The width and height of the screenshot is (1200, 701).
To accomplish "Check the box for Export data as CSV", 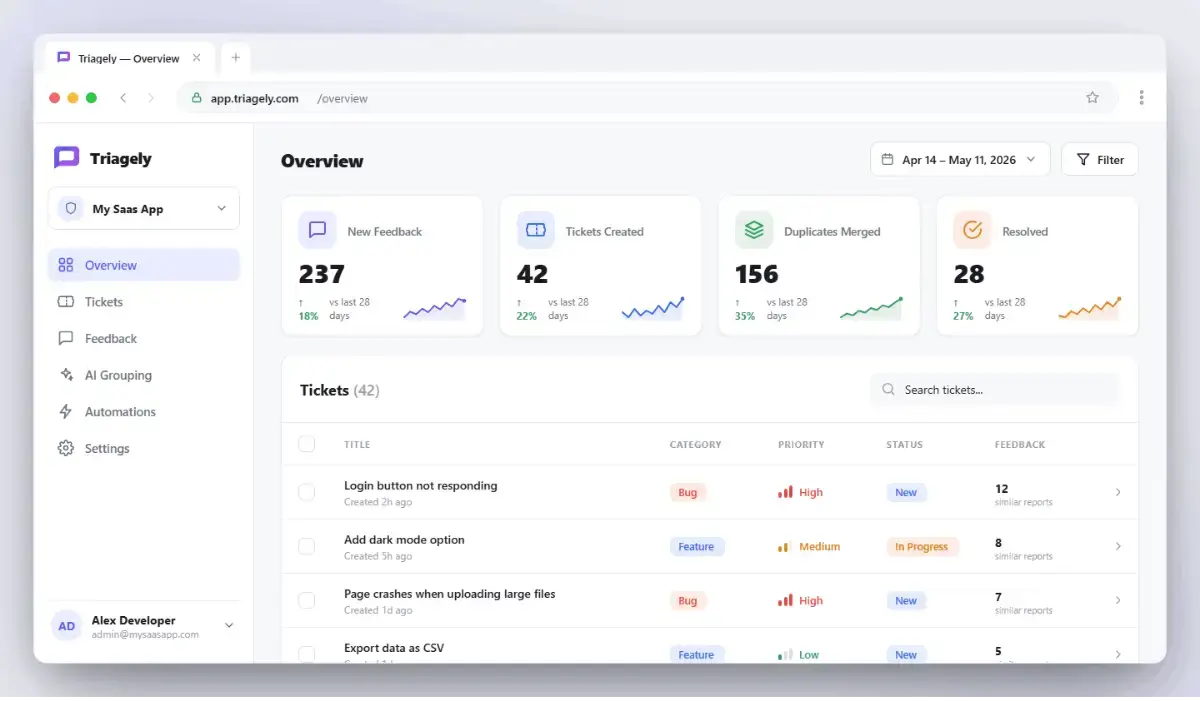I will pos(307,654).
